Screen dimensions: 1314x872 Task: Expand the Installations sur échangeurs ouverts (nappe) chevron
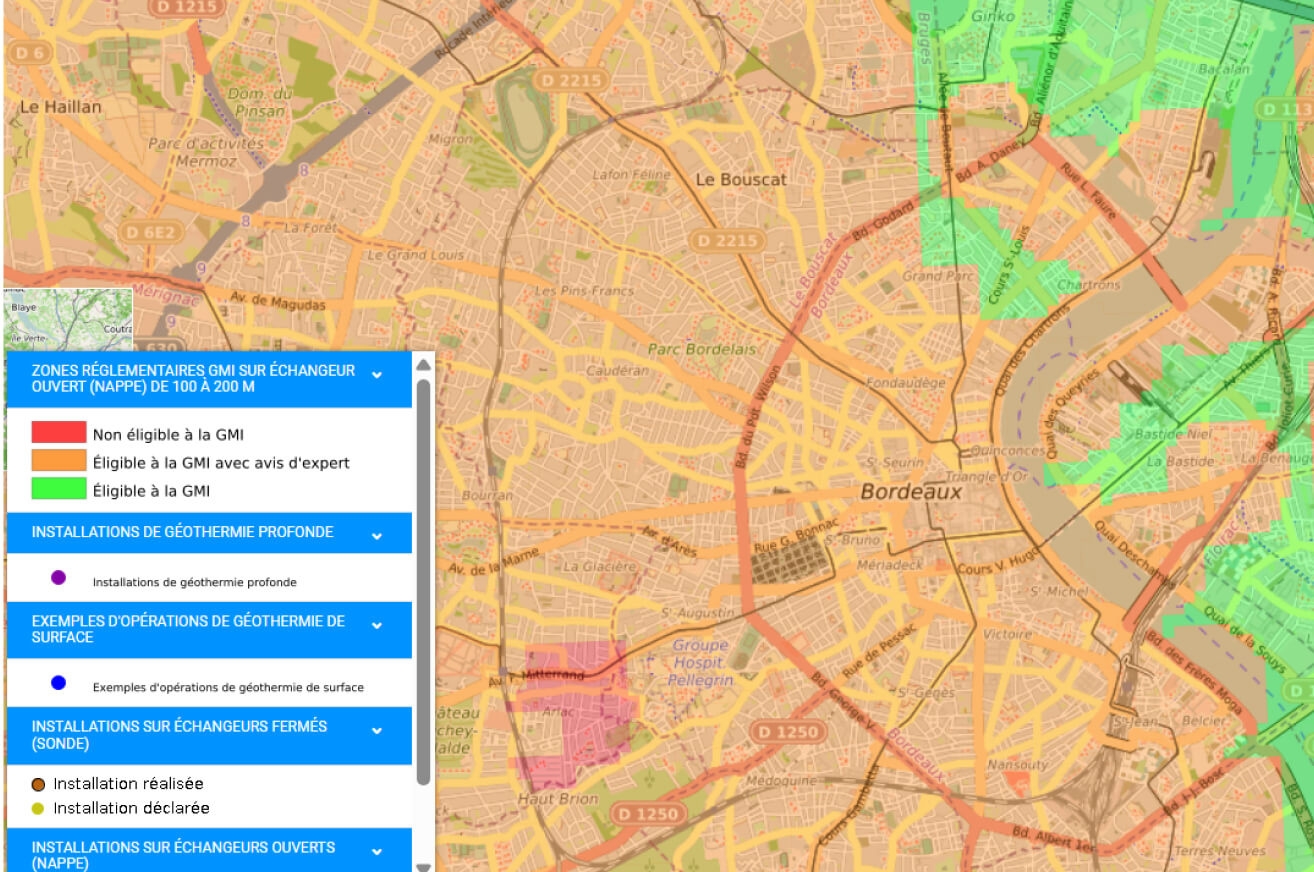pyautogui.click(x=377, y=852)
